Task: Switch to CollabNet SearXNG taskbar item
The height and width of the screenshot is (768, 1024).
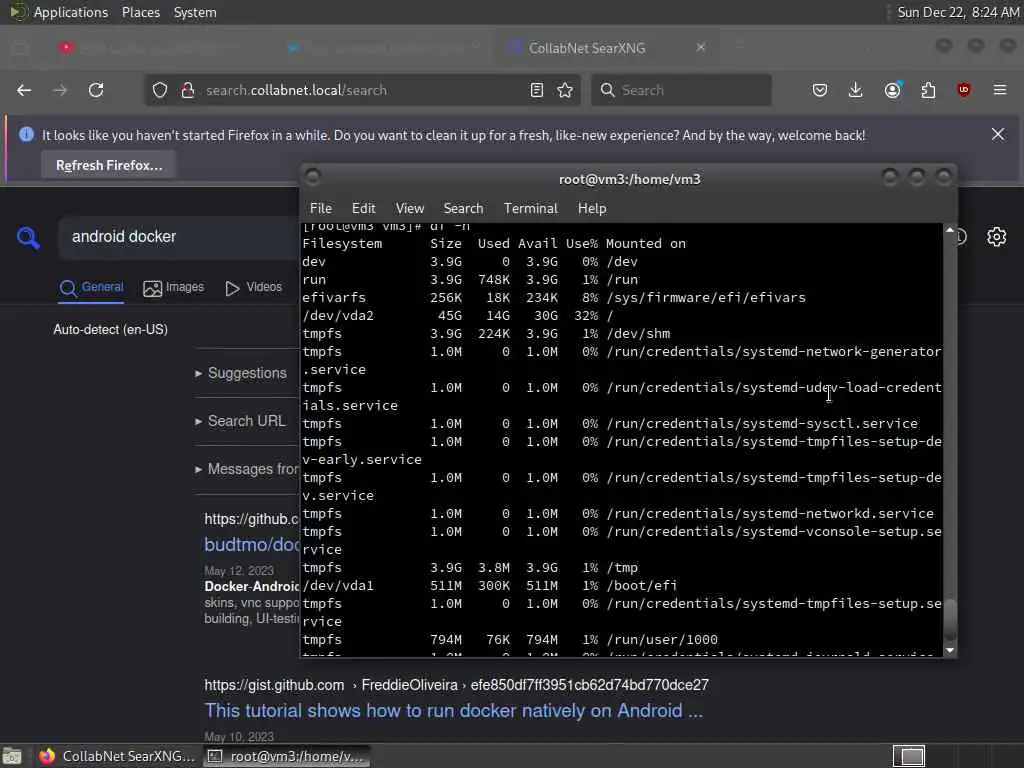Action: point(116,756)
